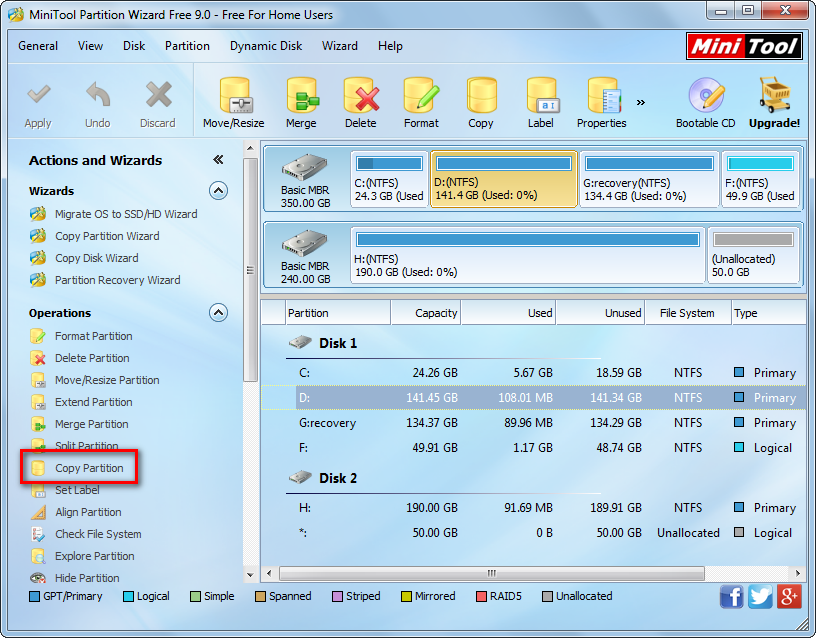
Task: Select the Move/Resize toolbar tool
Action: (234, 103)
